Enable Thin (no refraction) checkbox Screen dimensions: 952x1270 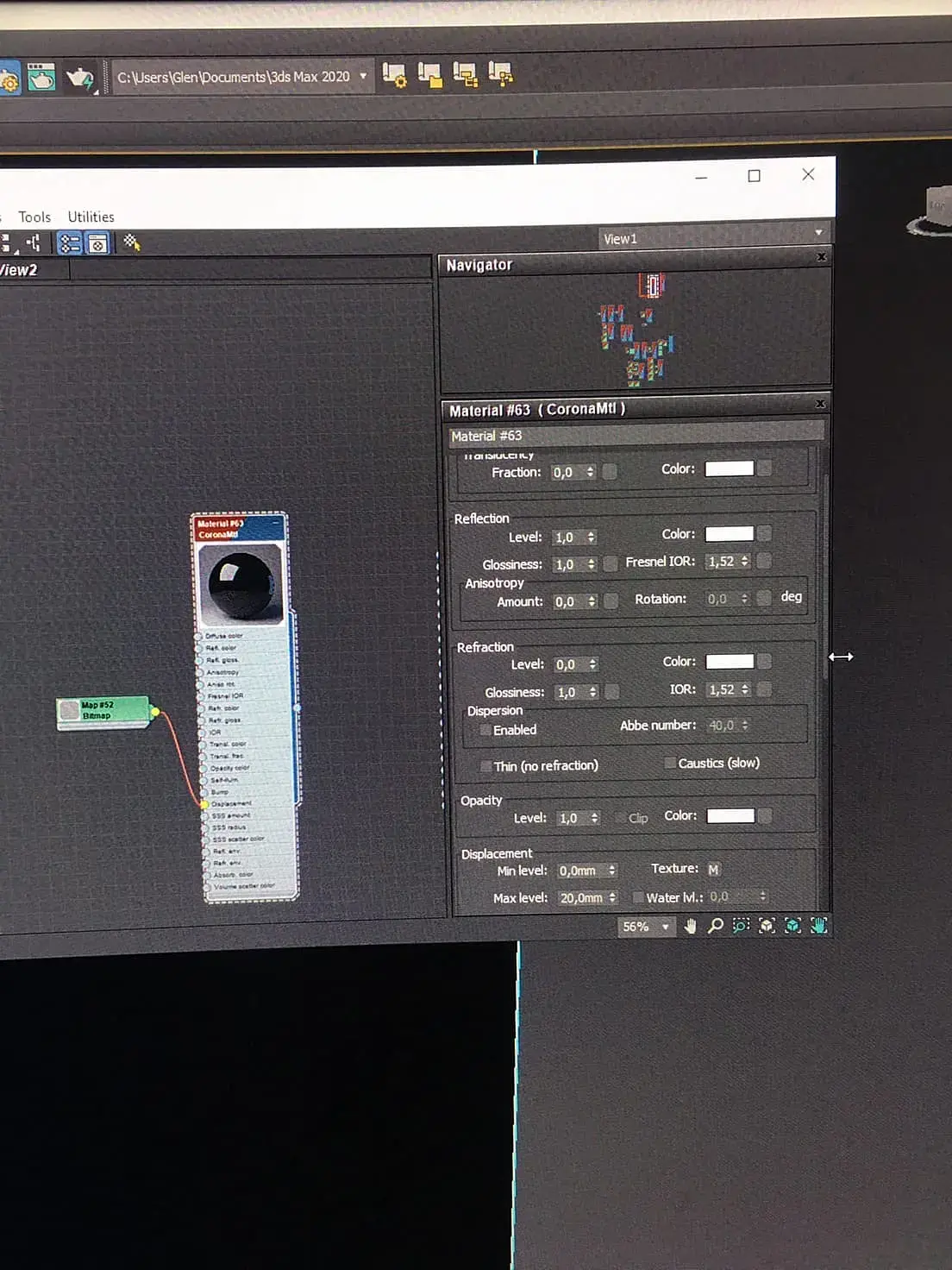486,766
